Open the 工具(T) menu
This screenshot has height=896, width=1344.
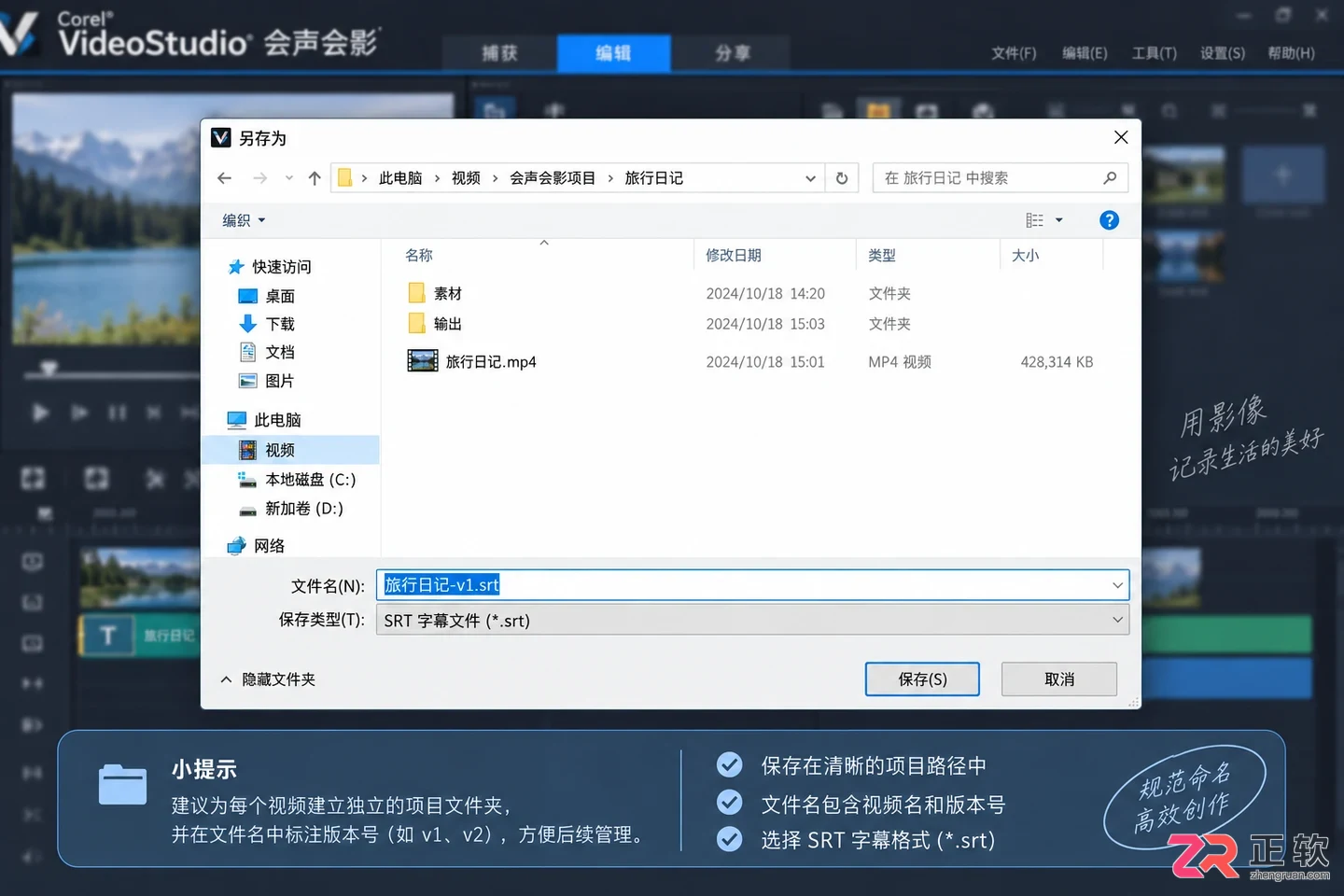click(1155, 53)
